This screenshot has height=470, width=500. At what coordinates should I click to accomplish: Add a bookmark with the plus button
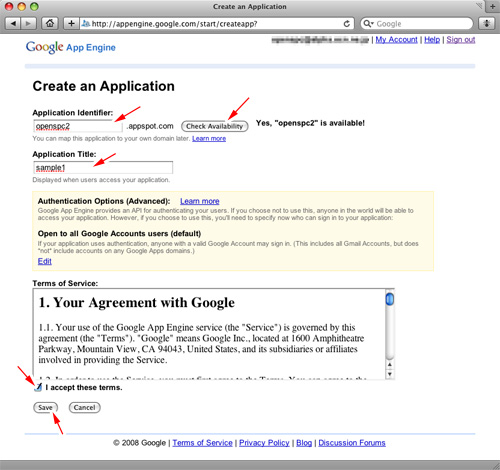coord(71,24)
